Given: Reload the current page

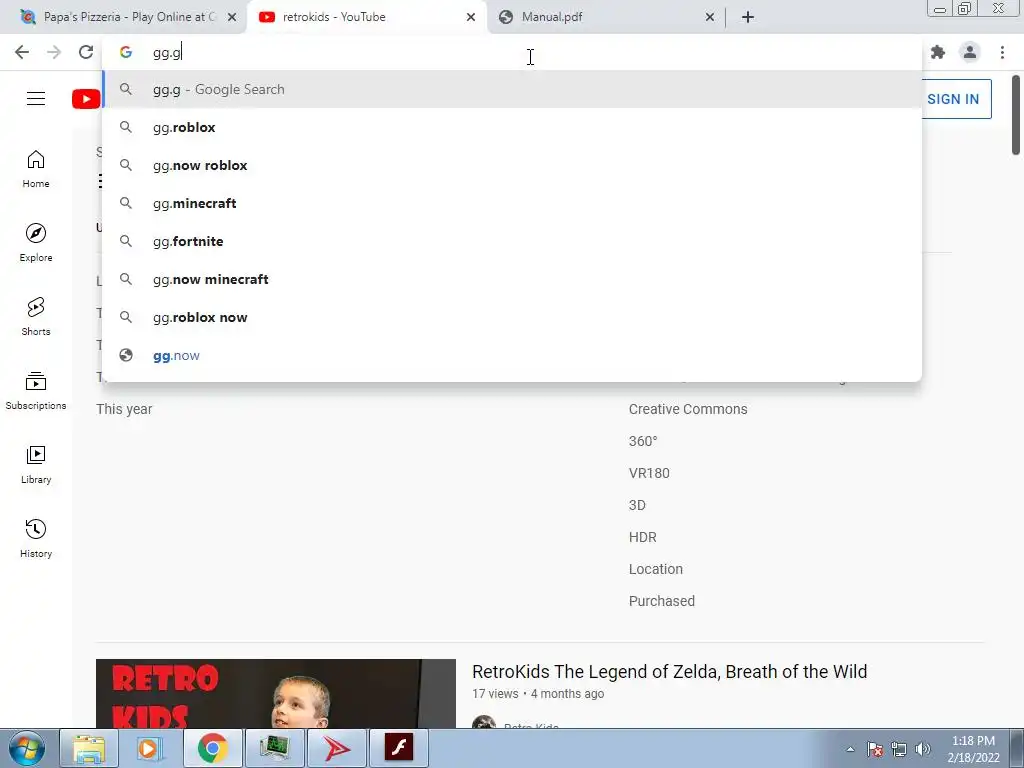Looking at the screenshot, I should point(86,52).
